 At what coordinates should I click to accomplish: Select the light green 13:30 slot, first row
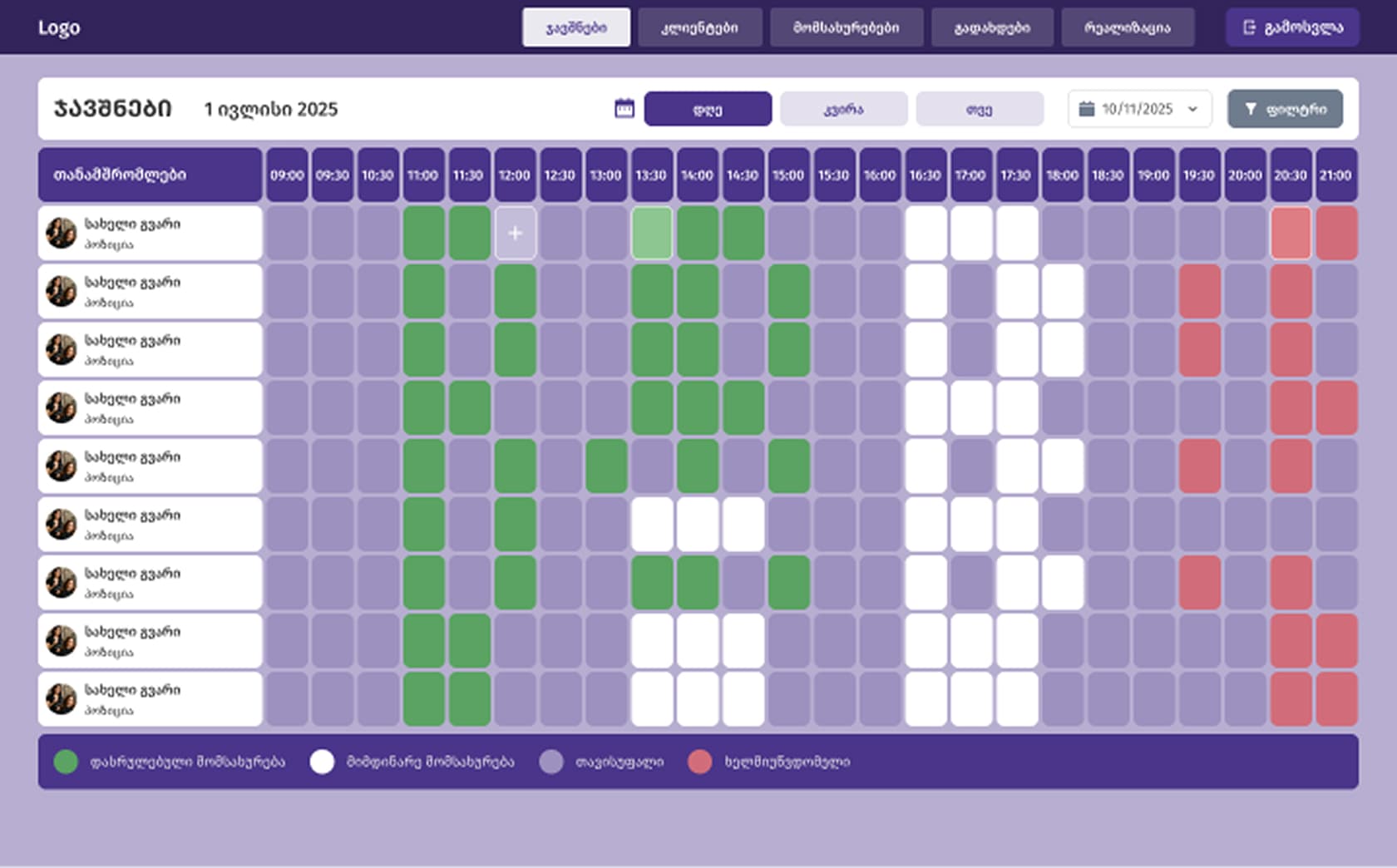[652, 234]
